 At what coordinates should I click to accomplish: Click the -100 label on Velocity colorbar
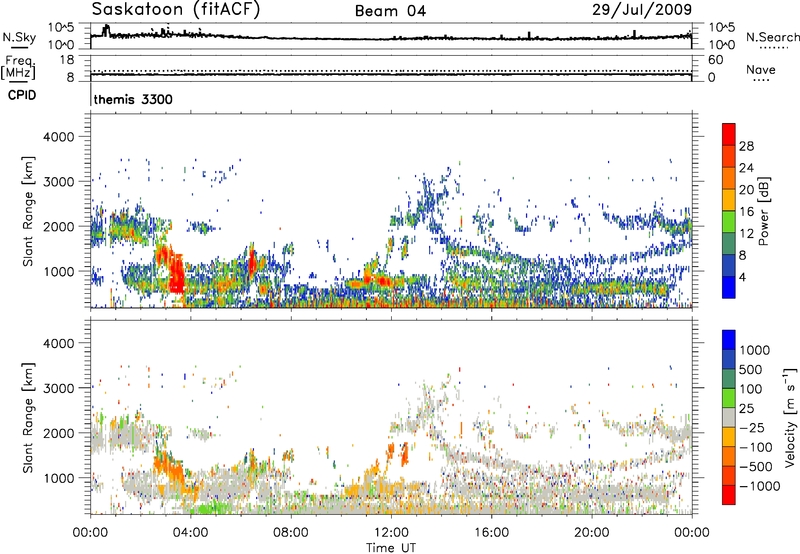[755, 447]
